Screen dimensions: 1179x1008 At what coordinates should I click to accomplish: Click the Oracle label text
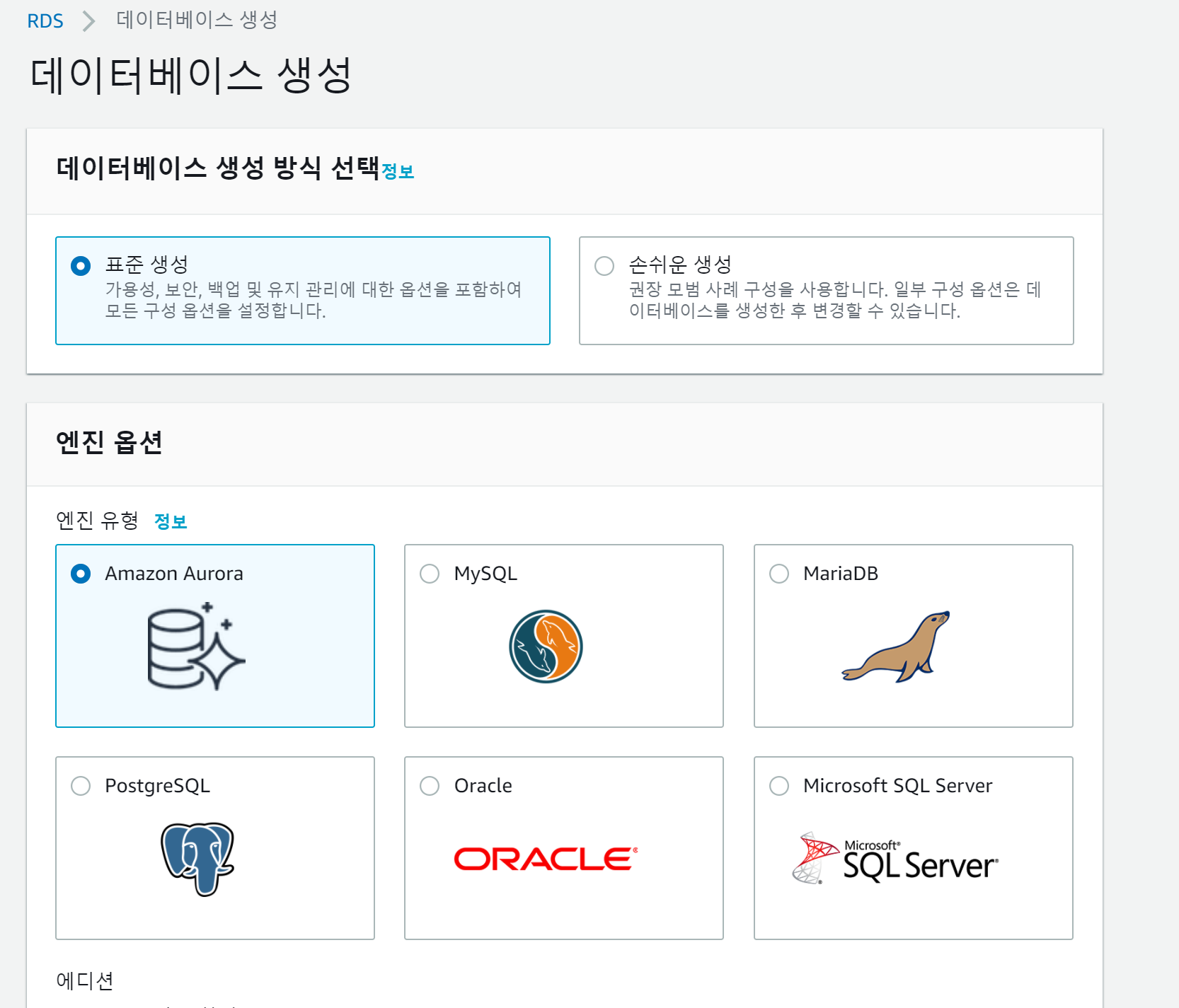(x=483, y=786)
